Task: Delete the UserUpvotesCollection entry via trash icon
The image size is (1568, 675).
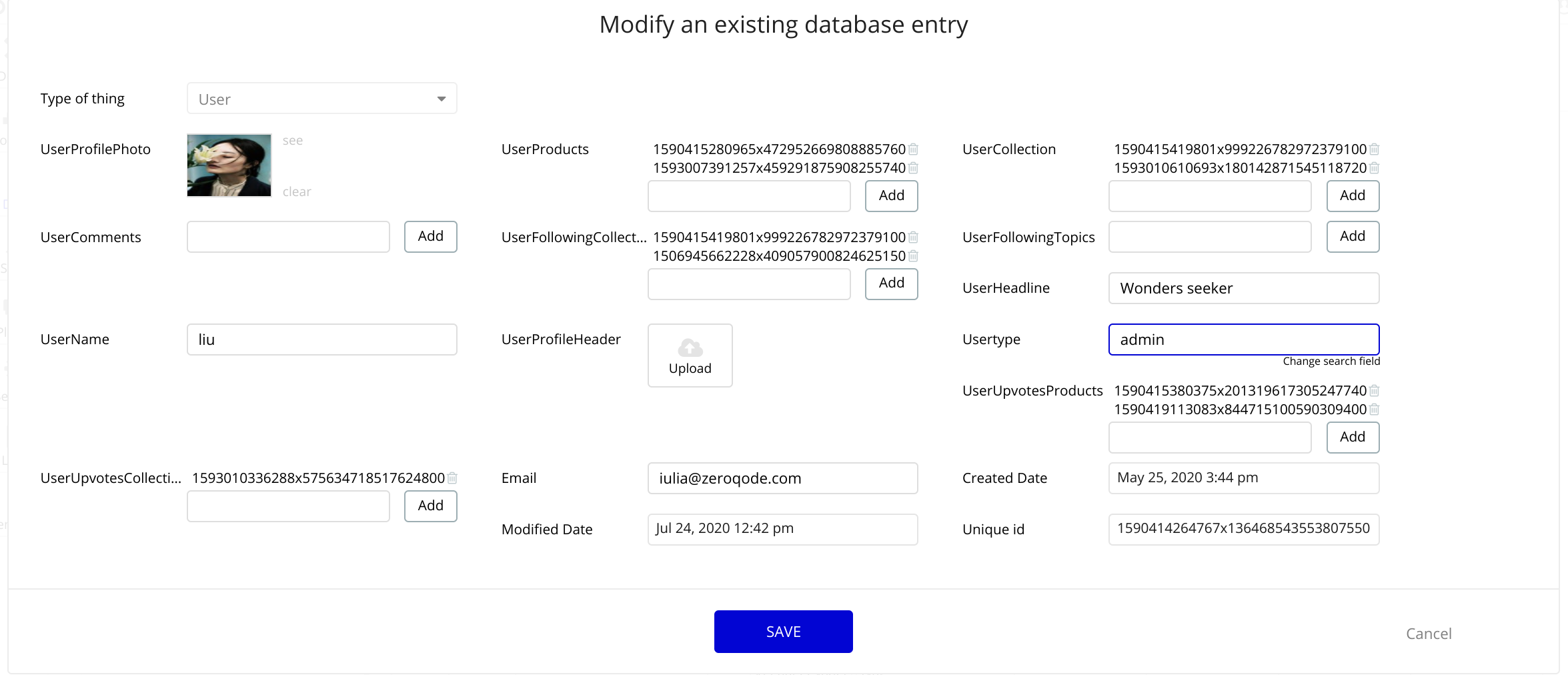Action: tap(452, 478)
